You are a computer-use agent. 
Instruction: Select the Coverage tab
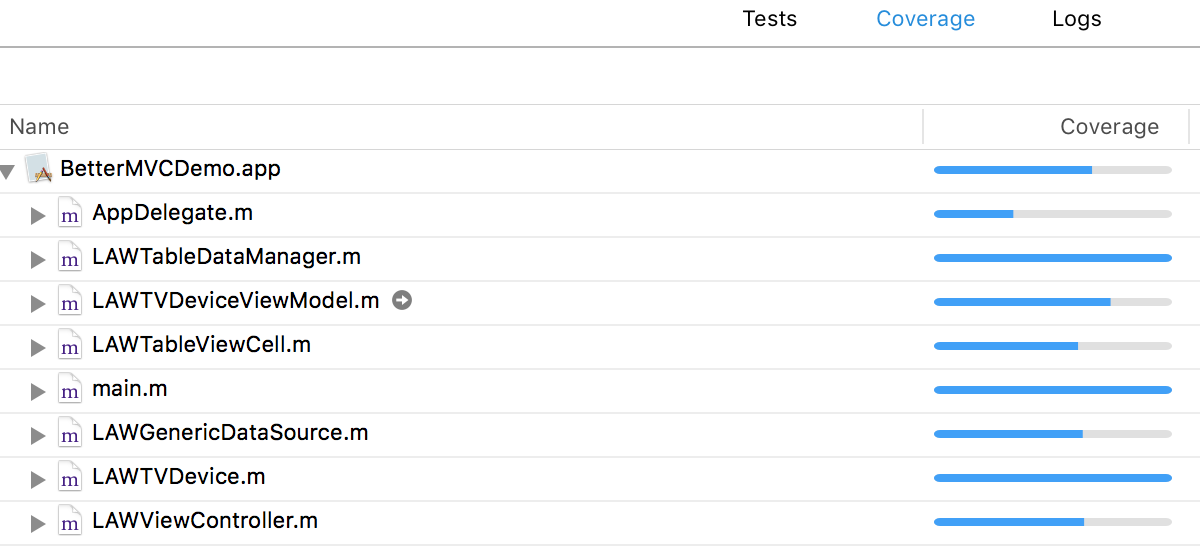[x=925, y=19]
